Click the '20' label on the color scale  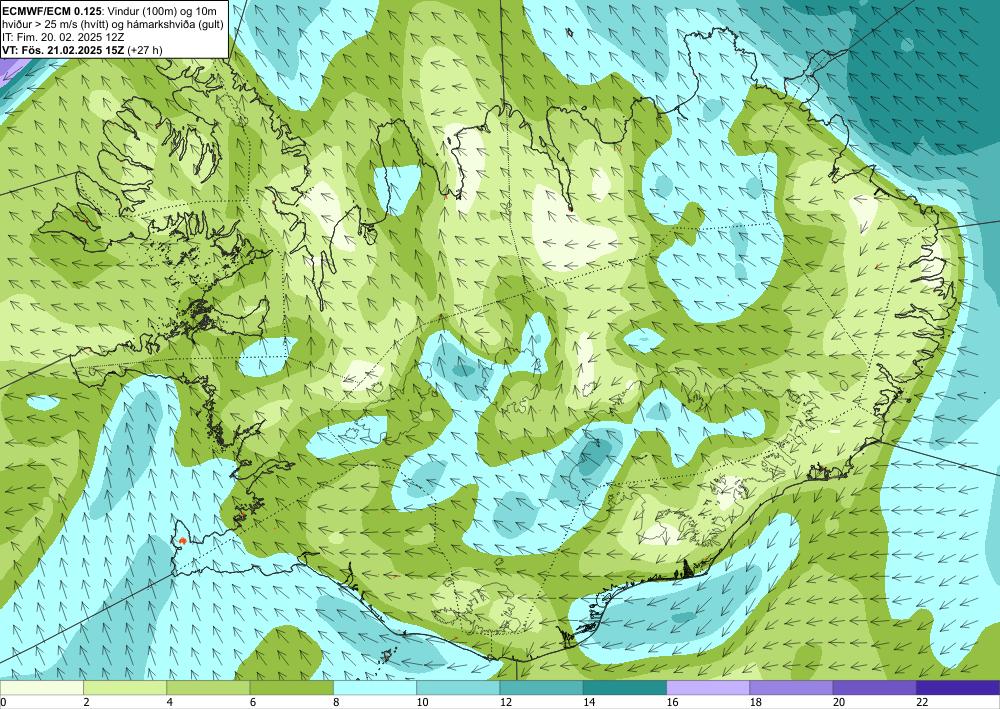pos(839,702)
